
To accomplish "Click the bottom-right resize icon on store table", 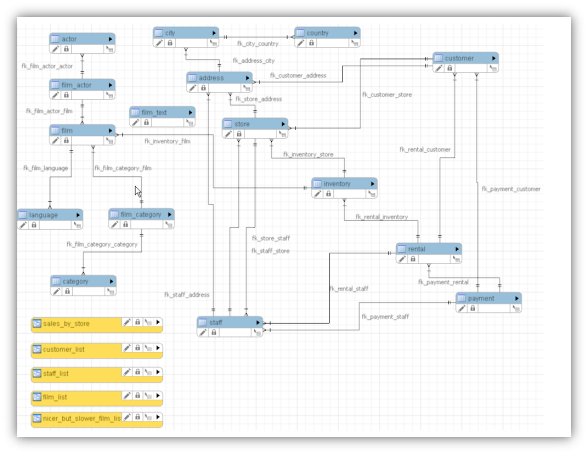I will [x=283, y=134].
